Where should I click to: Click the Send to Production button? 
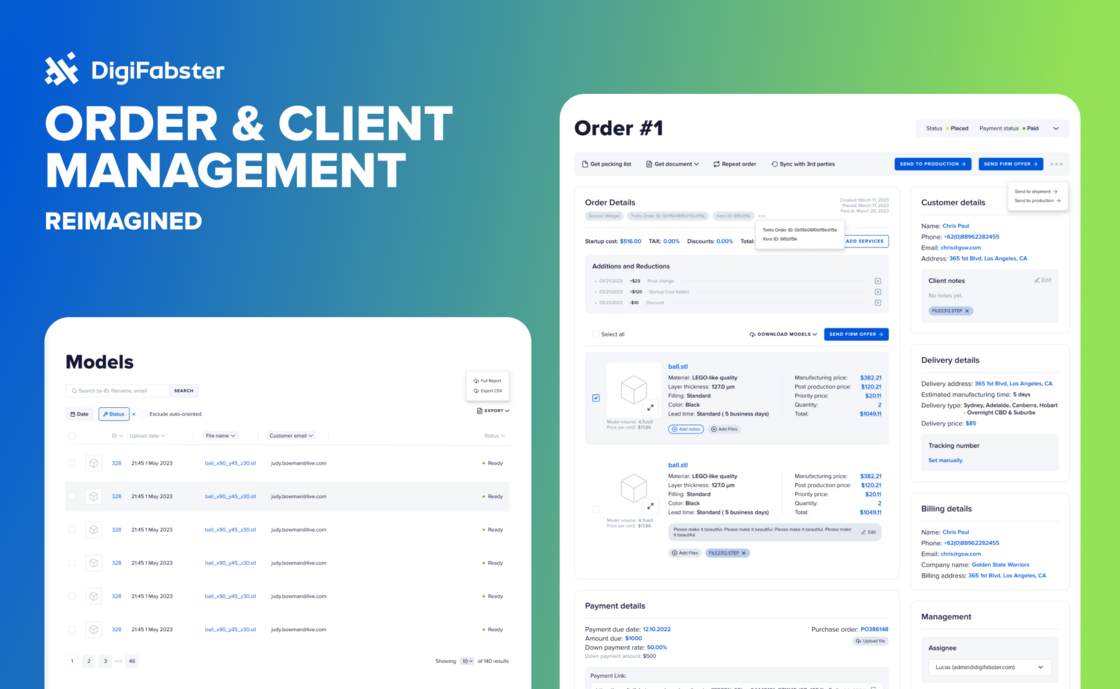pos(932,164)
